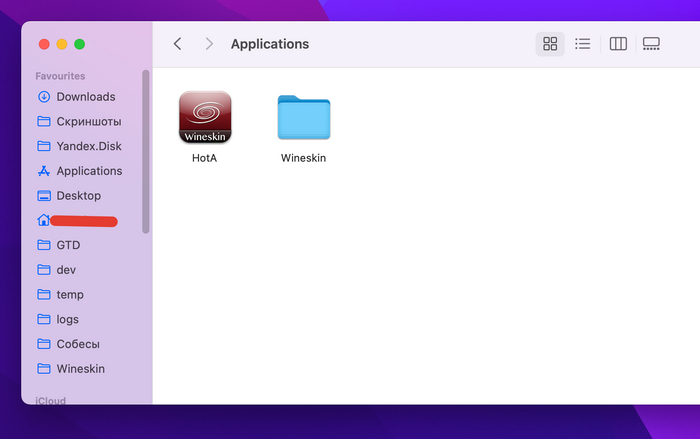
Task: Go forward to next folder
Action: click(x=208, y=44)
